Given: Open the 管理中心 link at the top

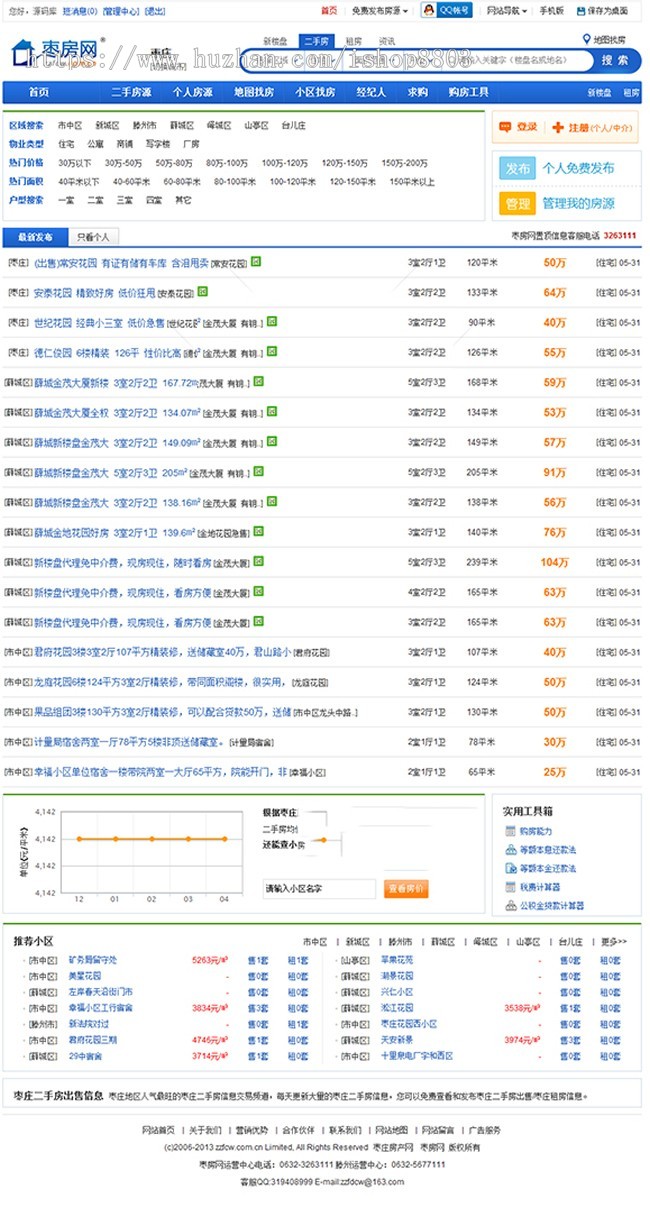Looking at the screenshot, I should point(121,10).
